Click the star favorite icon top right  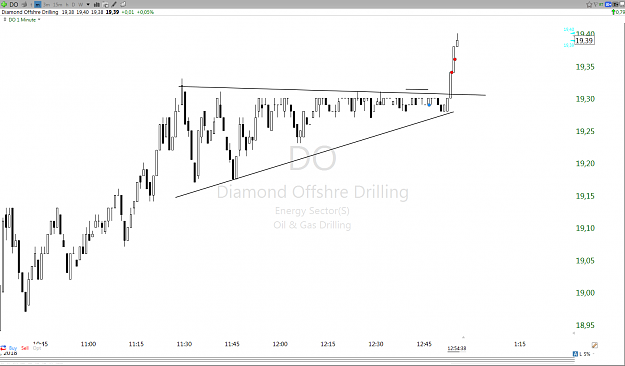pyautogui.click(x=589, y=4)
